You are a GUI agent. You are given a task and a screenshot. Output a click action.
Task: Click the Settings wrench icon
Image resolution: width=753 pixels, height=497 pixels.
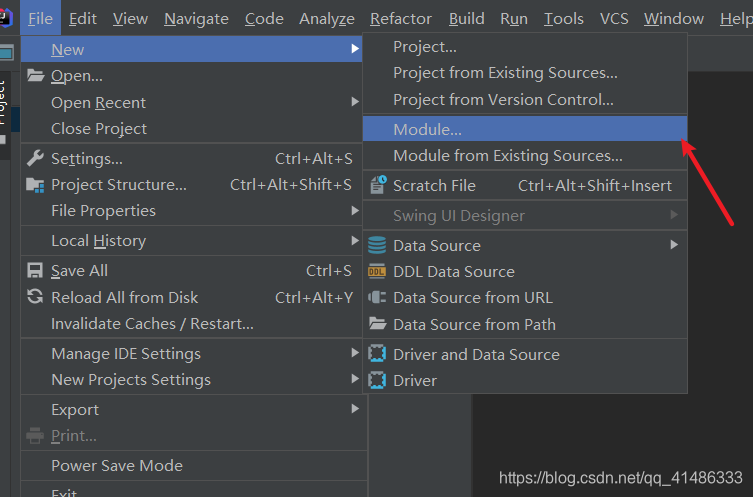(35, 158)
